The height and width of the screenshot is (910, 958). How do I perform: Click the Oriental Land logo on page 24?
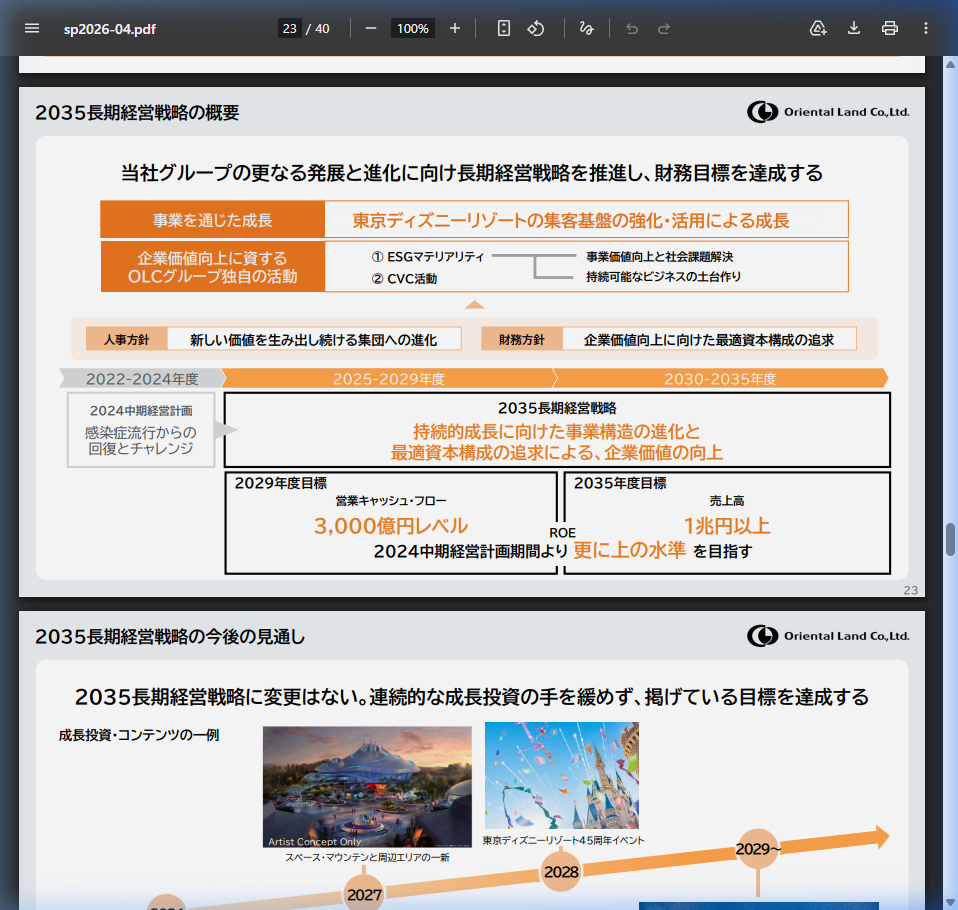tap(828, 636)
